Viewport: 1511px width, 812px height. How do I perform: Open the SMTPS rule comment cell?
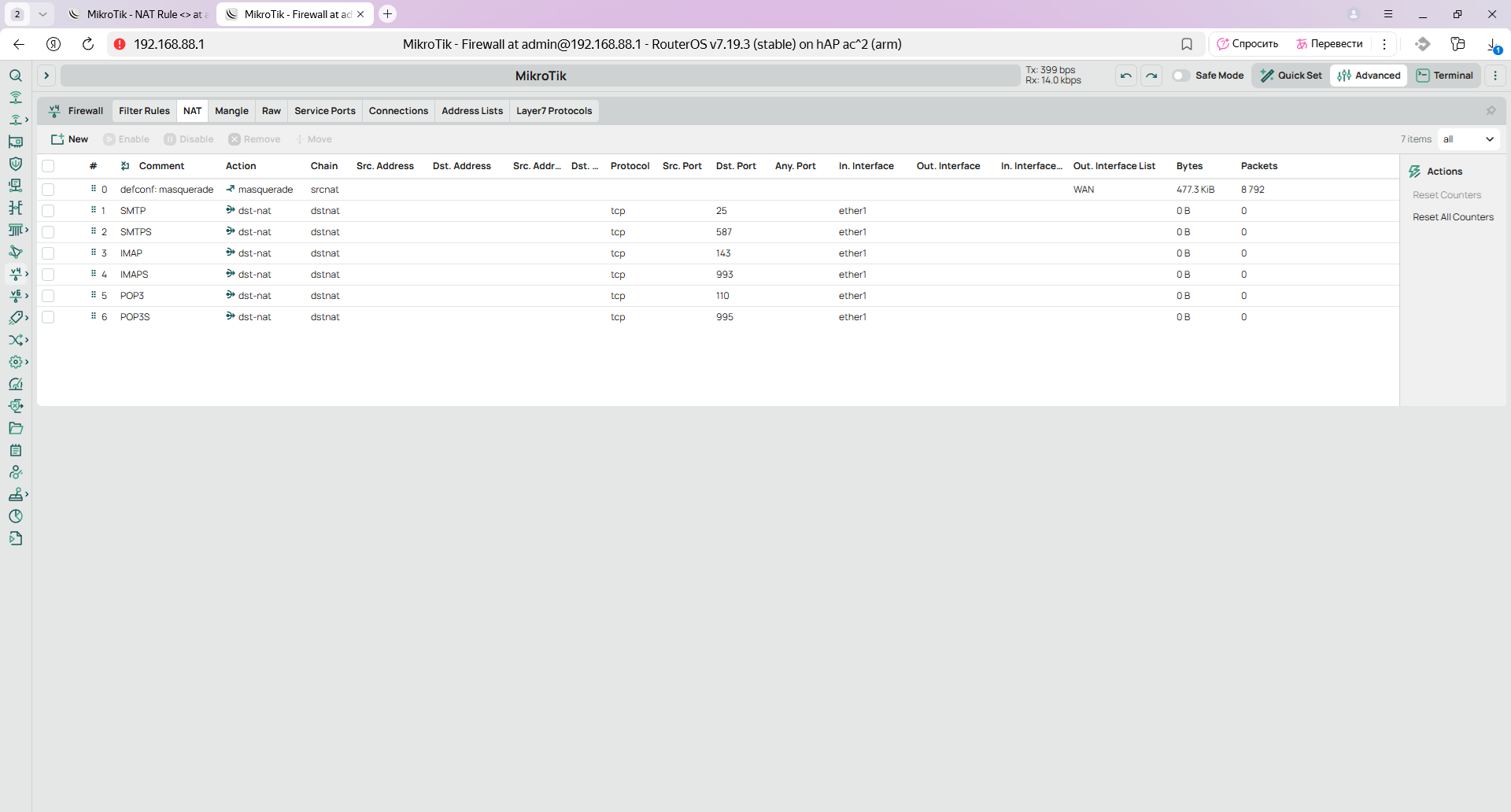[136, 232]
